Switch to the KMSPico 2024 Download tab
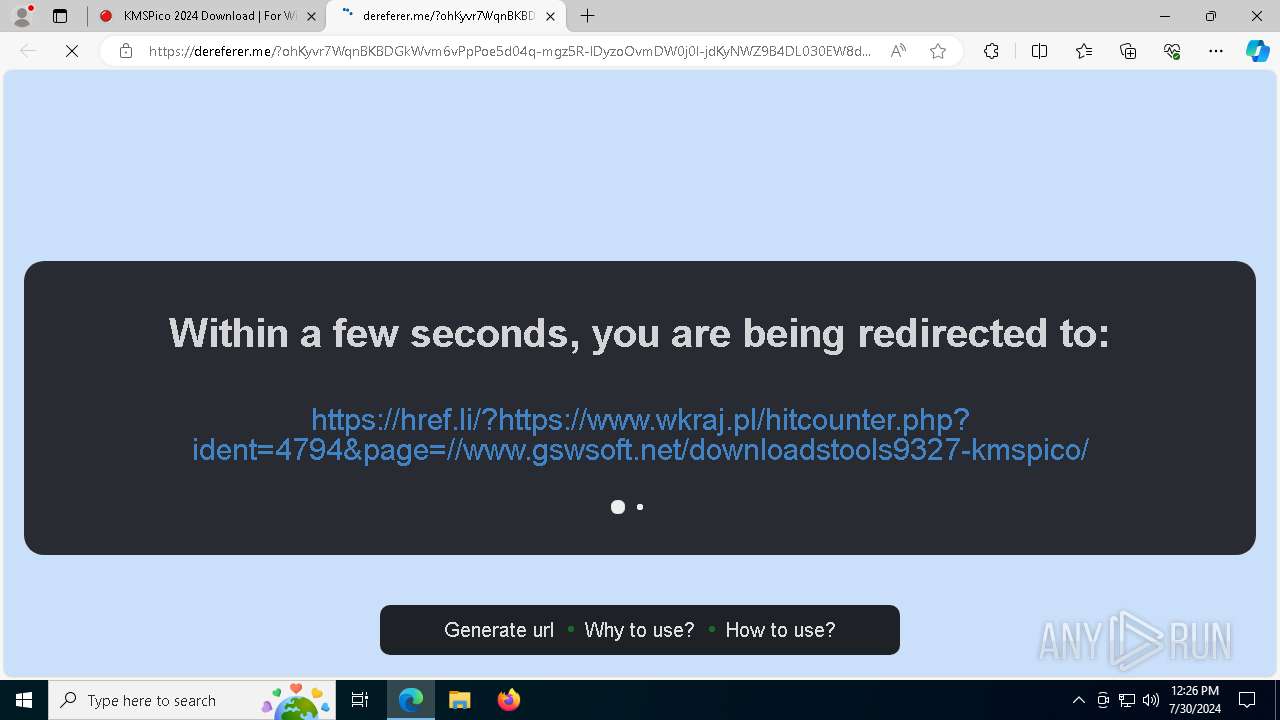 pyautogui.click(x=207, y=16)
